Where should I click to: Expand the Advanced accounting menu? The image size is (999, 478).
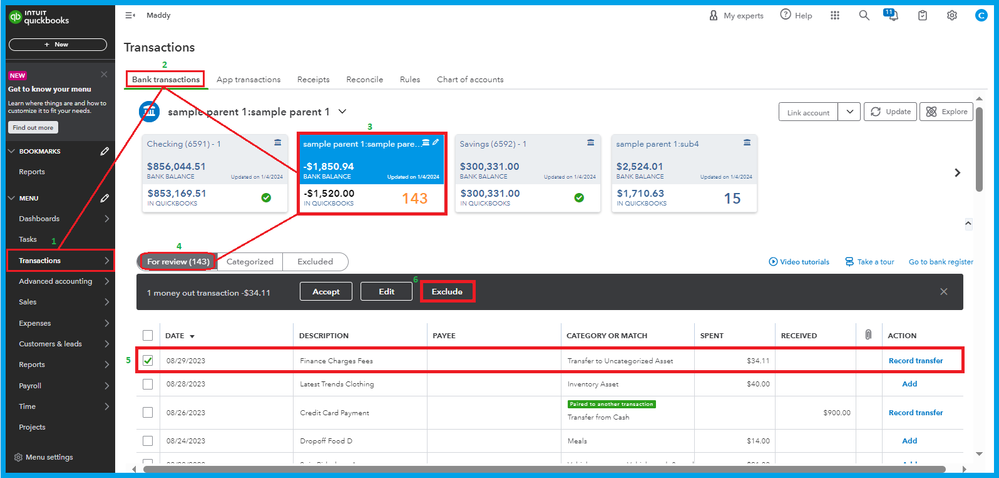click(106, 281)
